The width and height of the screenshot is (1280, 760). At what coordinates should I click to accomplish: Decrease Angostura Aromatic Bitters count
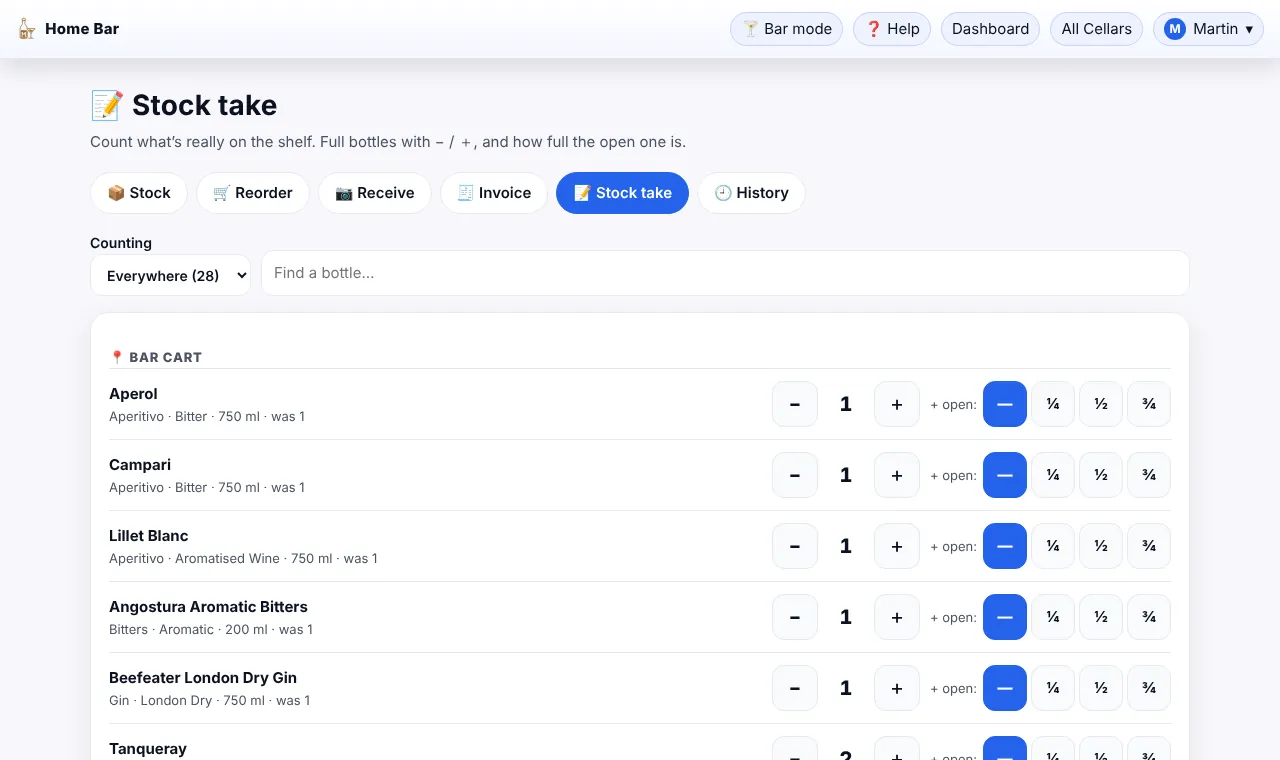point(795,617)
